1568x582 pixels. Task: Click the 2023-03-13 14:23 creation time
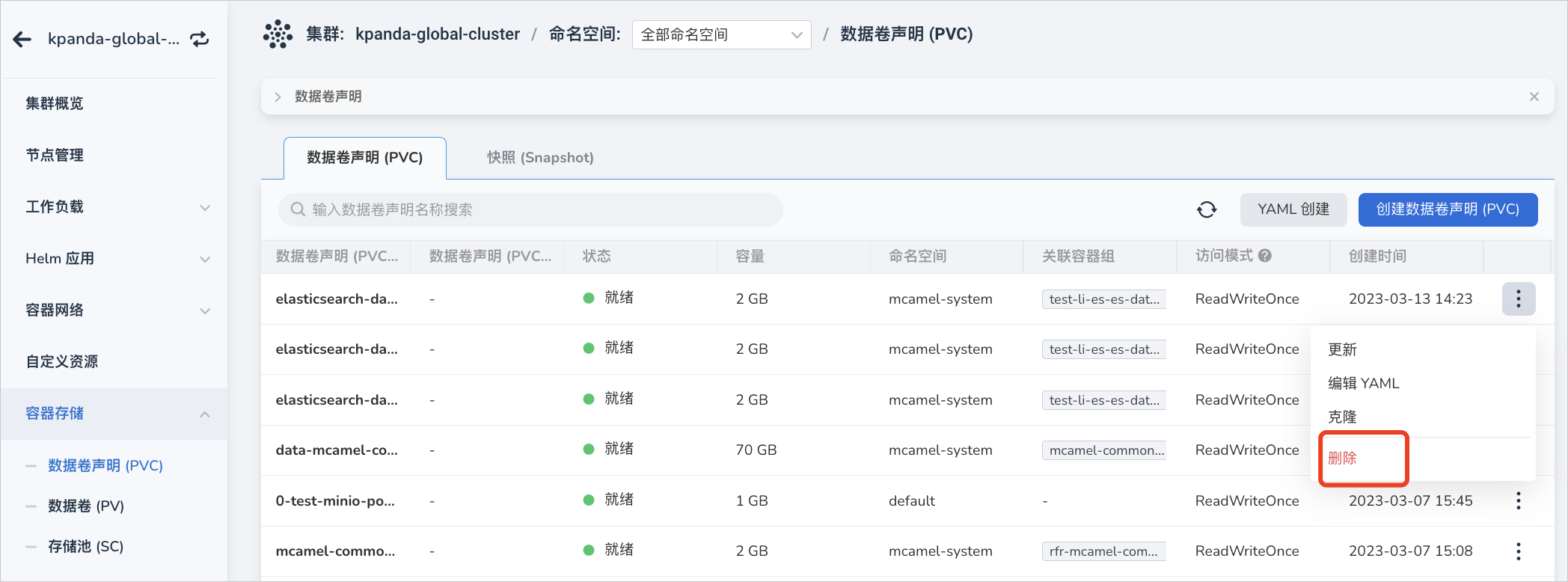click(x=1411, y=299)
